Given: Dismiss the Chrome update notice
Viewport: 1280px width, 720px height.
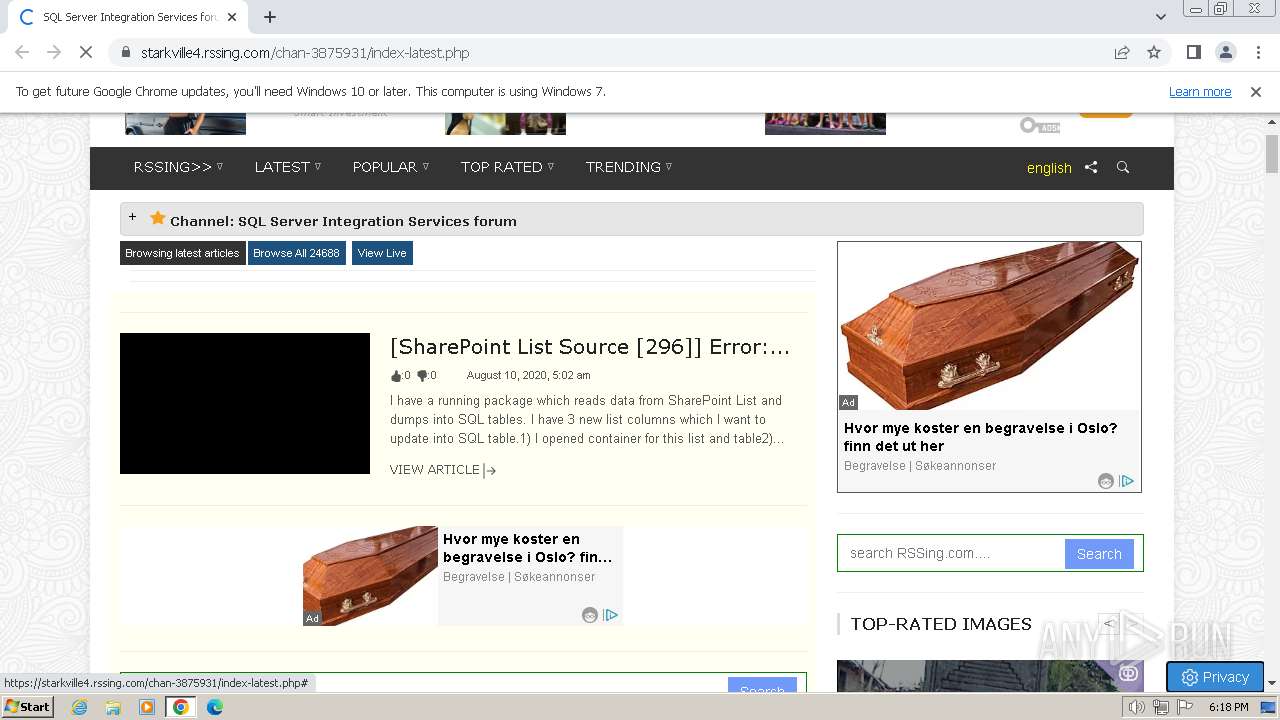Looking at the screenshot, I should 1256,92.
